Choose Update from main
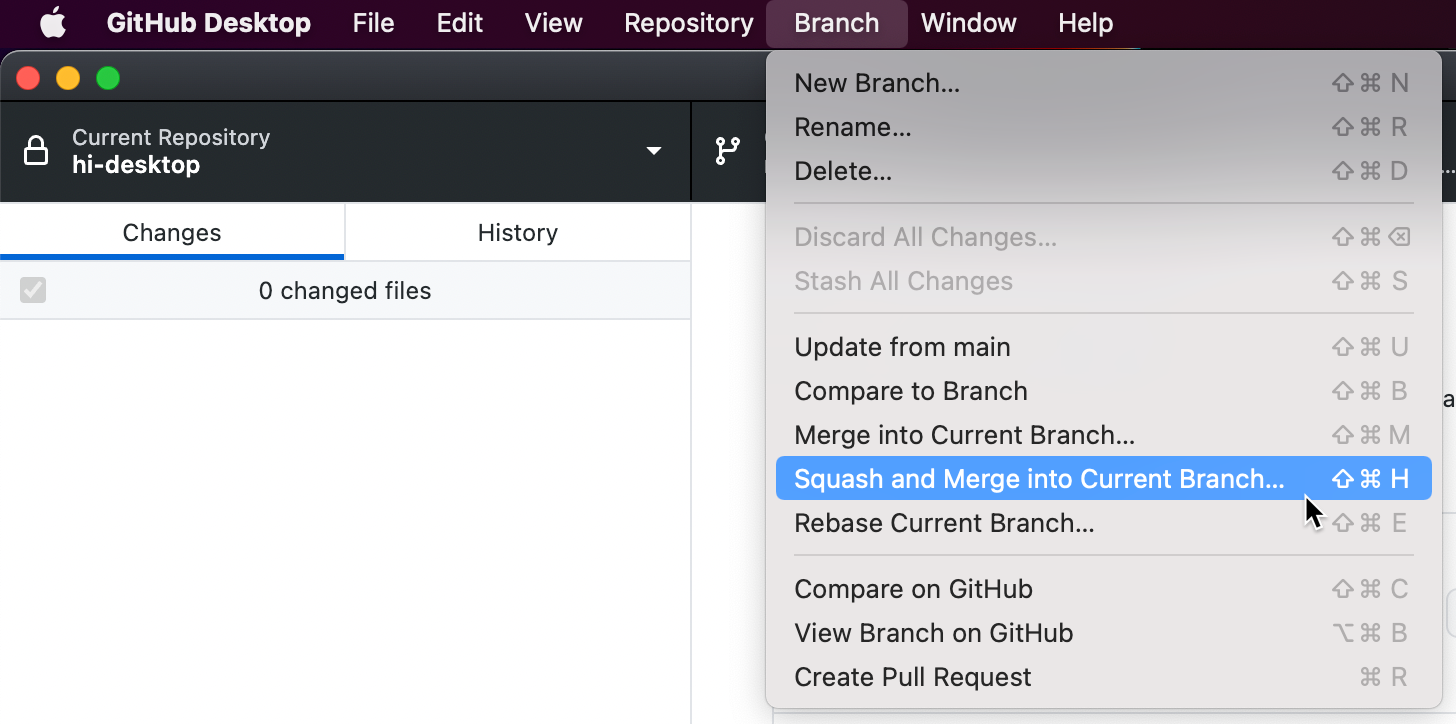This screenshot has height=724, width=1456. [901, 347]
